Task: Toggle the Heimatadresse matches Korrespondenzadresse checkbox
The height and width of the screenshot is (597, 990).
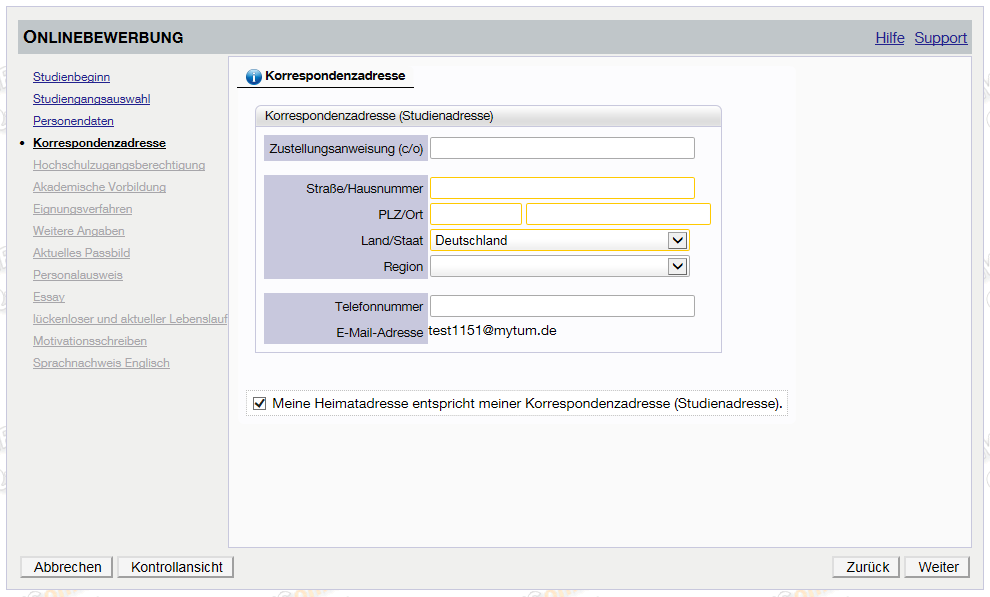Action: tap(260, 404)
